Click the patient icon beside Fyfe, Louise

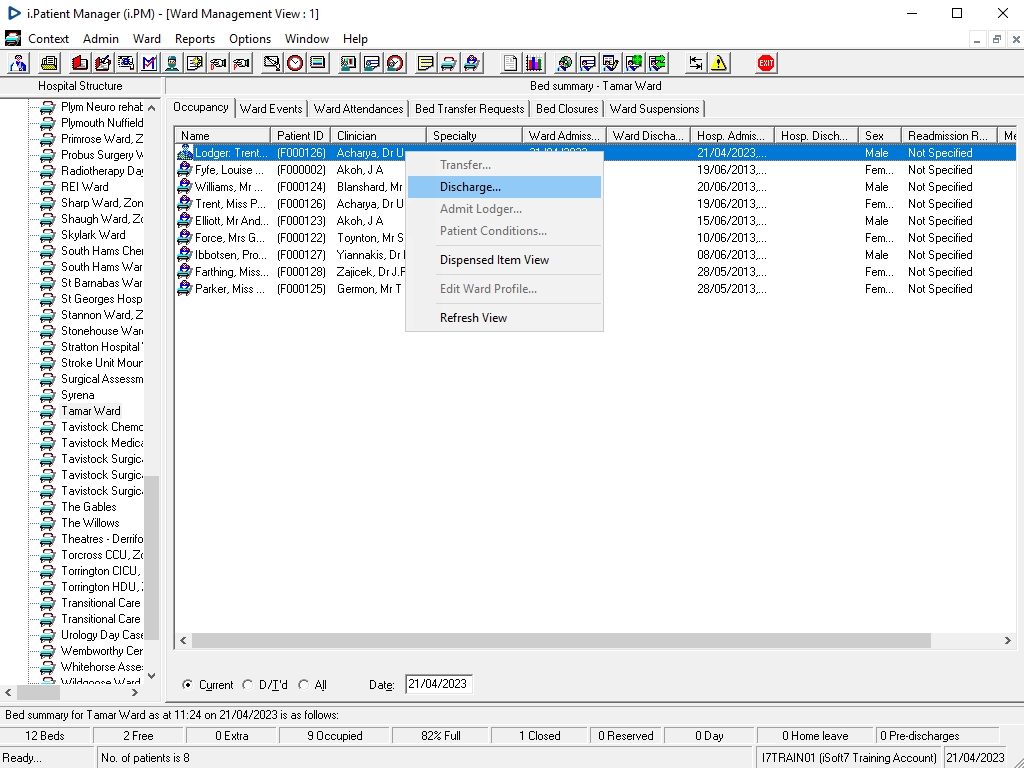(x=185, y=170)
